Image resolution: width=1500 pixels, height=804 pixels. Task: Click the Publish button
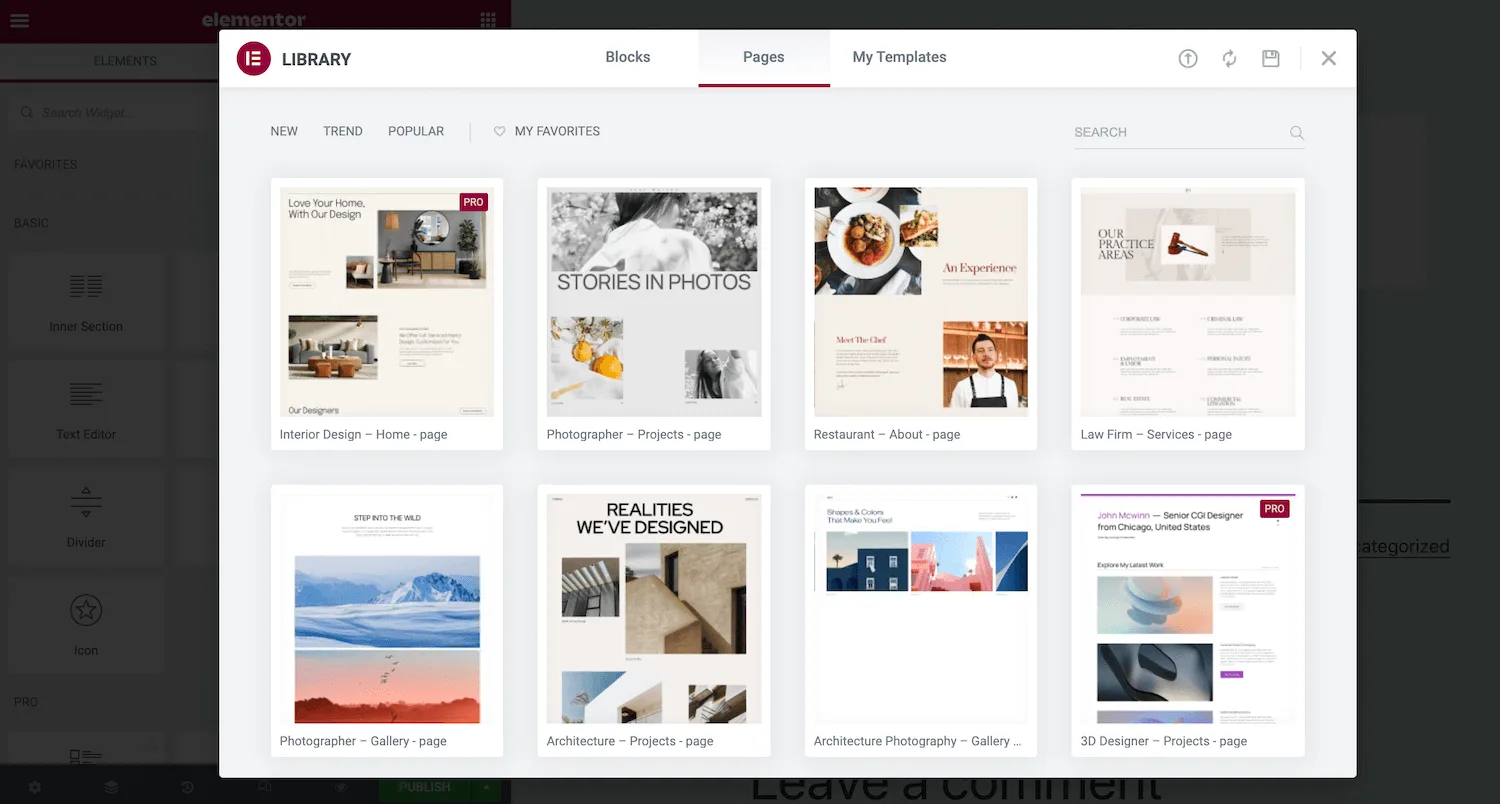(424, 787)
